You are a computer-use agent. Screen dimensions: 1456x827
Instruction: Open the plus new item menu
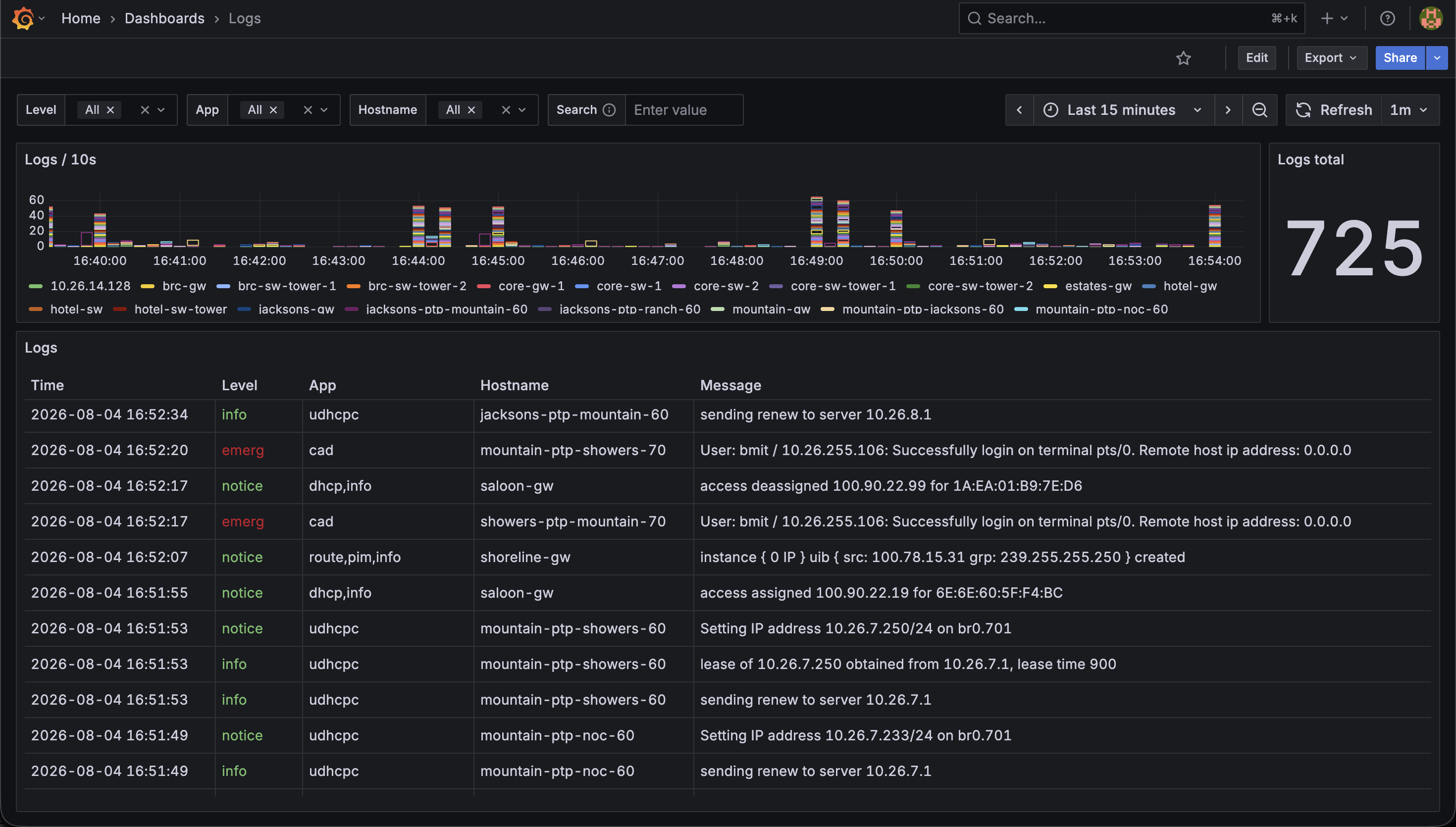(1334, 18)
